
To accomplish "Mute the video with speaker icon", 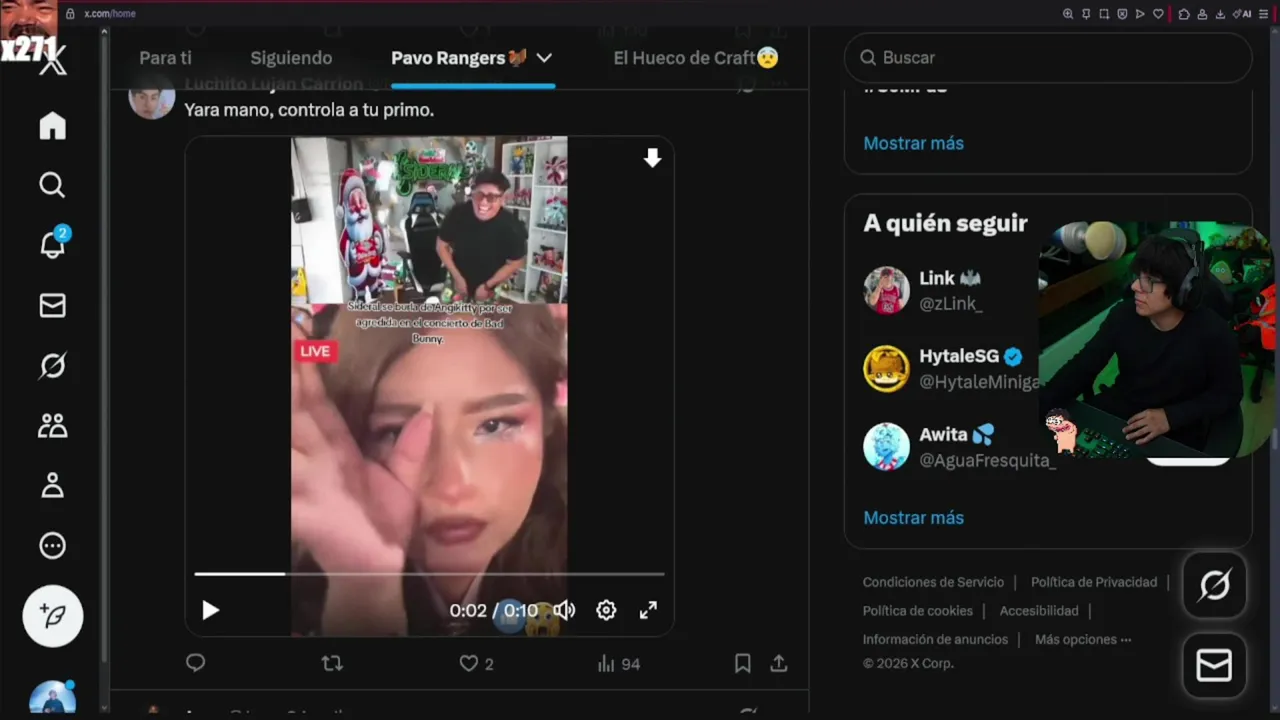I will point(565,610).
